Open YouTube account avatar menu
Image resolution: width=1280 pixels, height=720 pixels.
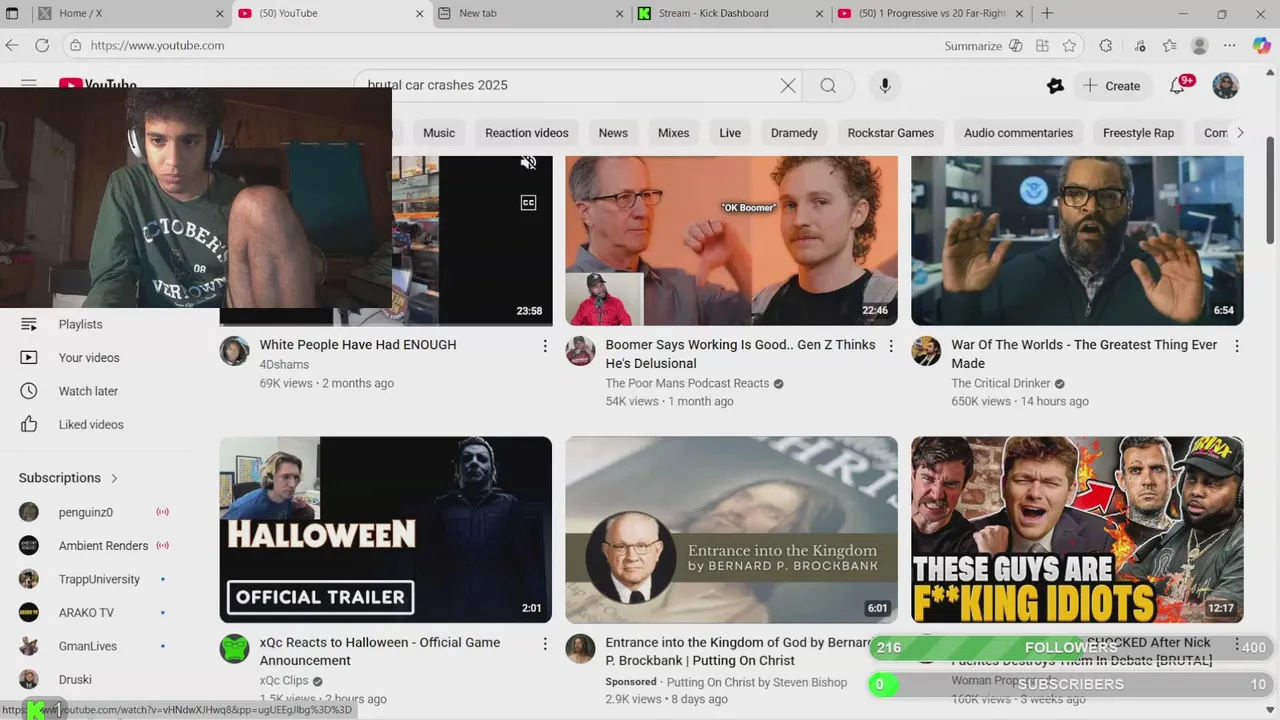tap(1225, 85)
